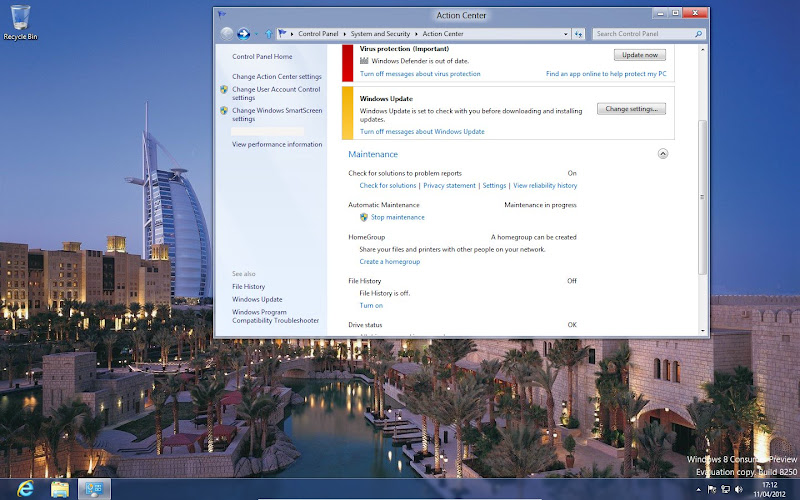The width and height of the screenshot is (800, 500).
Task: Open View reliability history link
Action: (545, 186)
